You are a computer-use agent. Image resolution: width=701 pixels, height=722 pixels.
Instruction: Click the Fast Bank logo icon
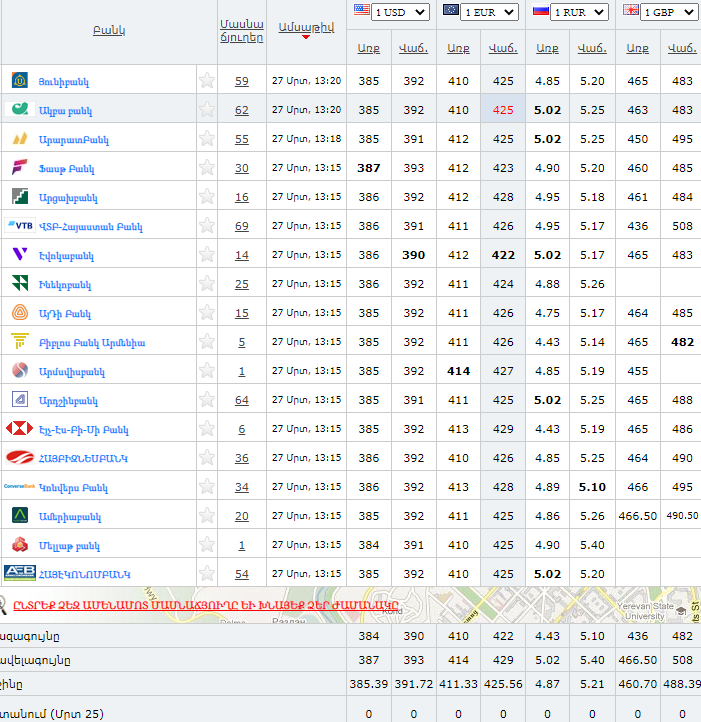(20, 167)
